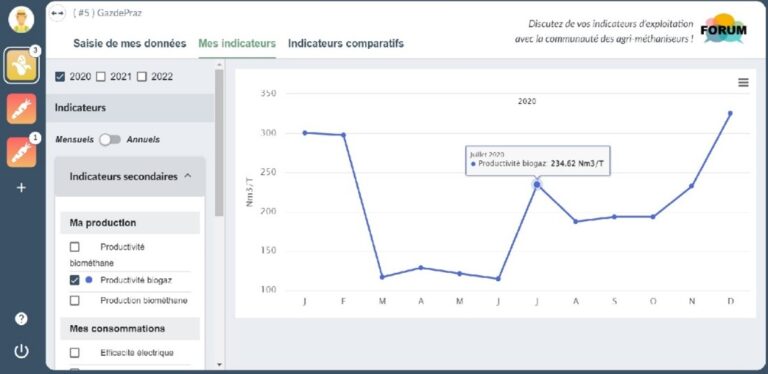The image size is (768, 374).
Task: Open the help question mark icon
Action: pos(21,319)
